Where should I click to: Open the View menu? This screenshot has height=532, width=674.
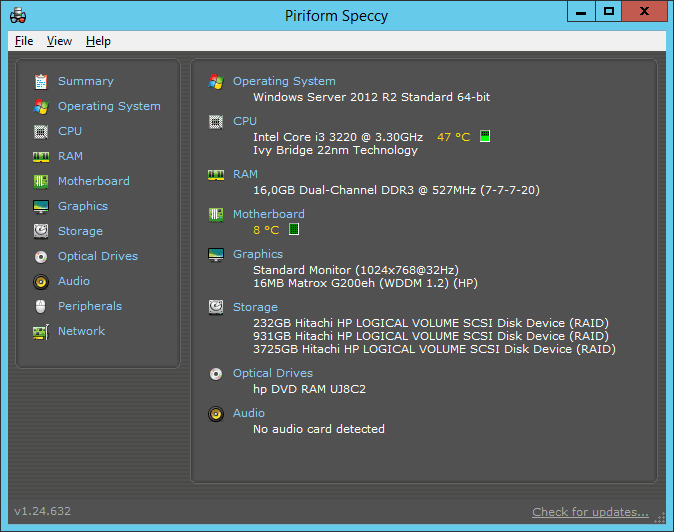click(59, 41)
